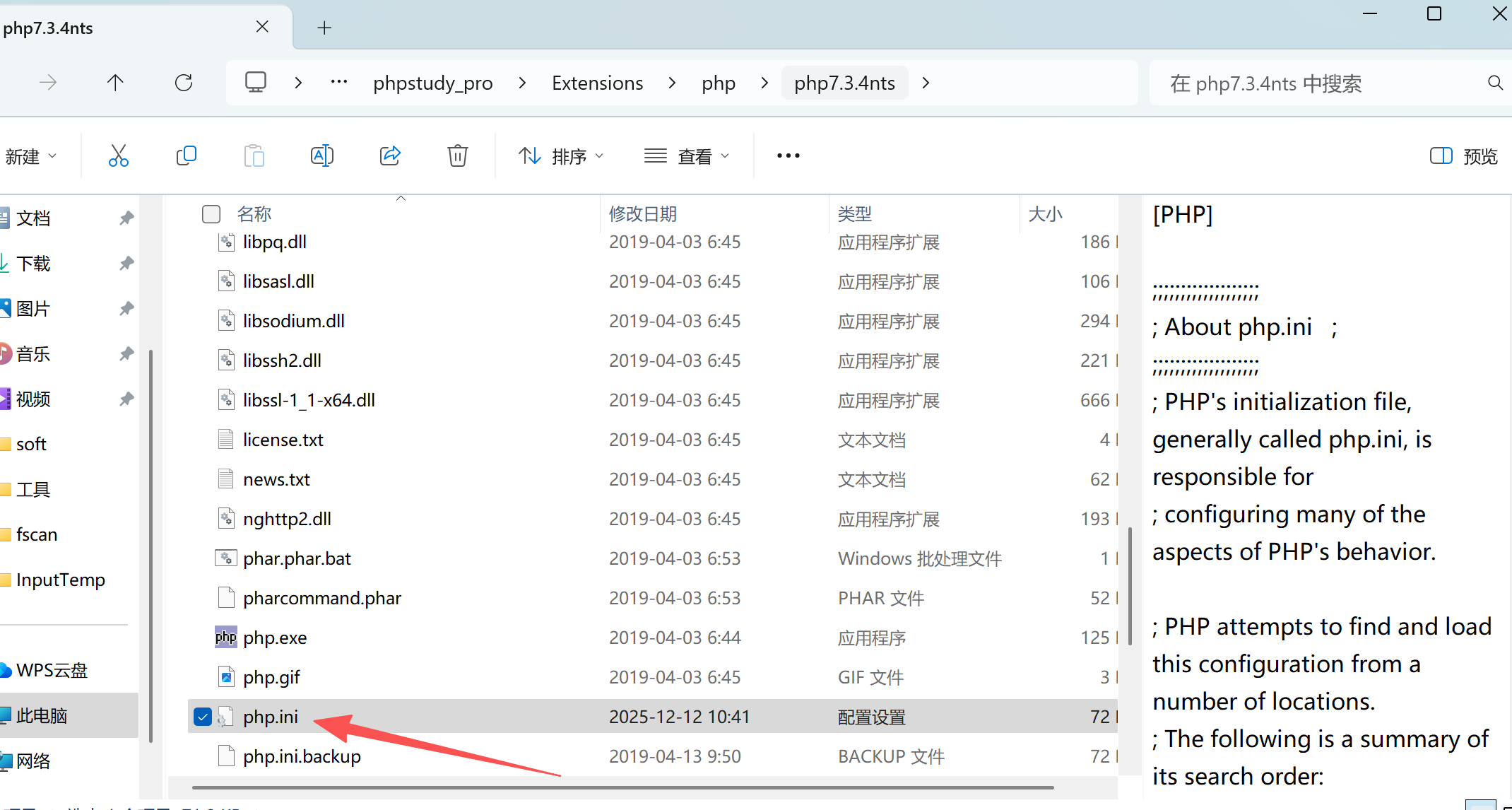
Task: Click the Copy icon in toolbar
Action: tap(186, 155)
